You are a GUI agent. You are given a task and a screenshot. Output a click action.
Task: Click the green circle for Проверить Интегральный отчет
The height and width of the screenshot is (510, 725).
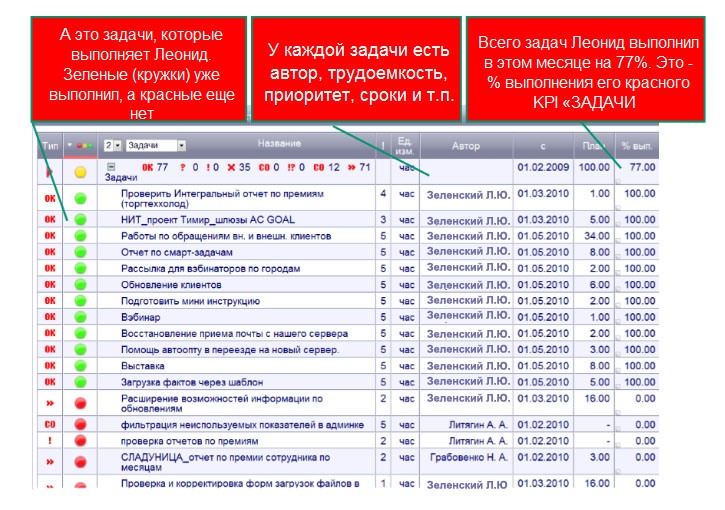(x=80, y=198)
